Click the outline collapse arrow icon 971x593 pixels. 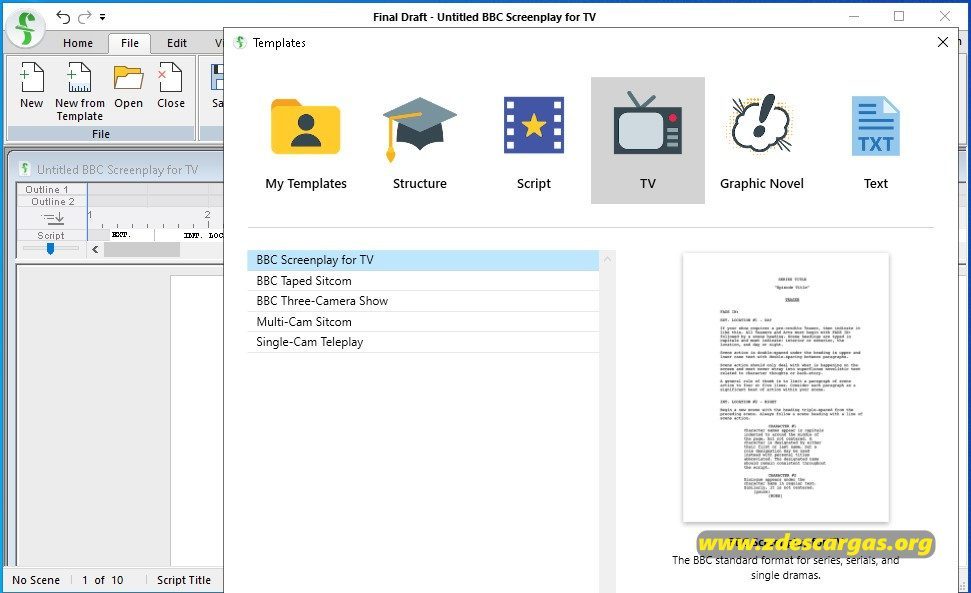53,218
